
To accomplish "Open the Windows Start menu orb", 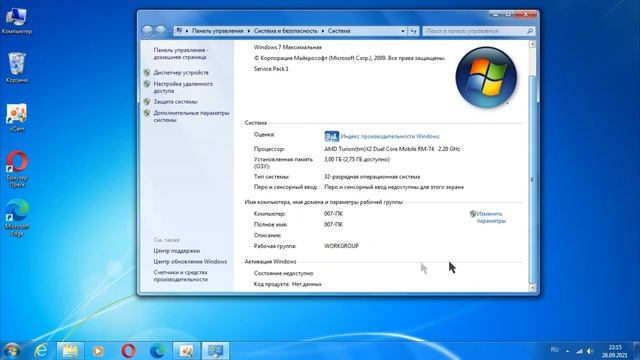I will pyautogui.click(x=12, y=351).
